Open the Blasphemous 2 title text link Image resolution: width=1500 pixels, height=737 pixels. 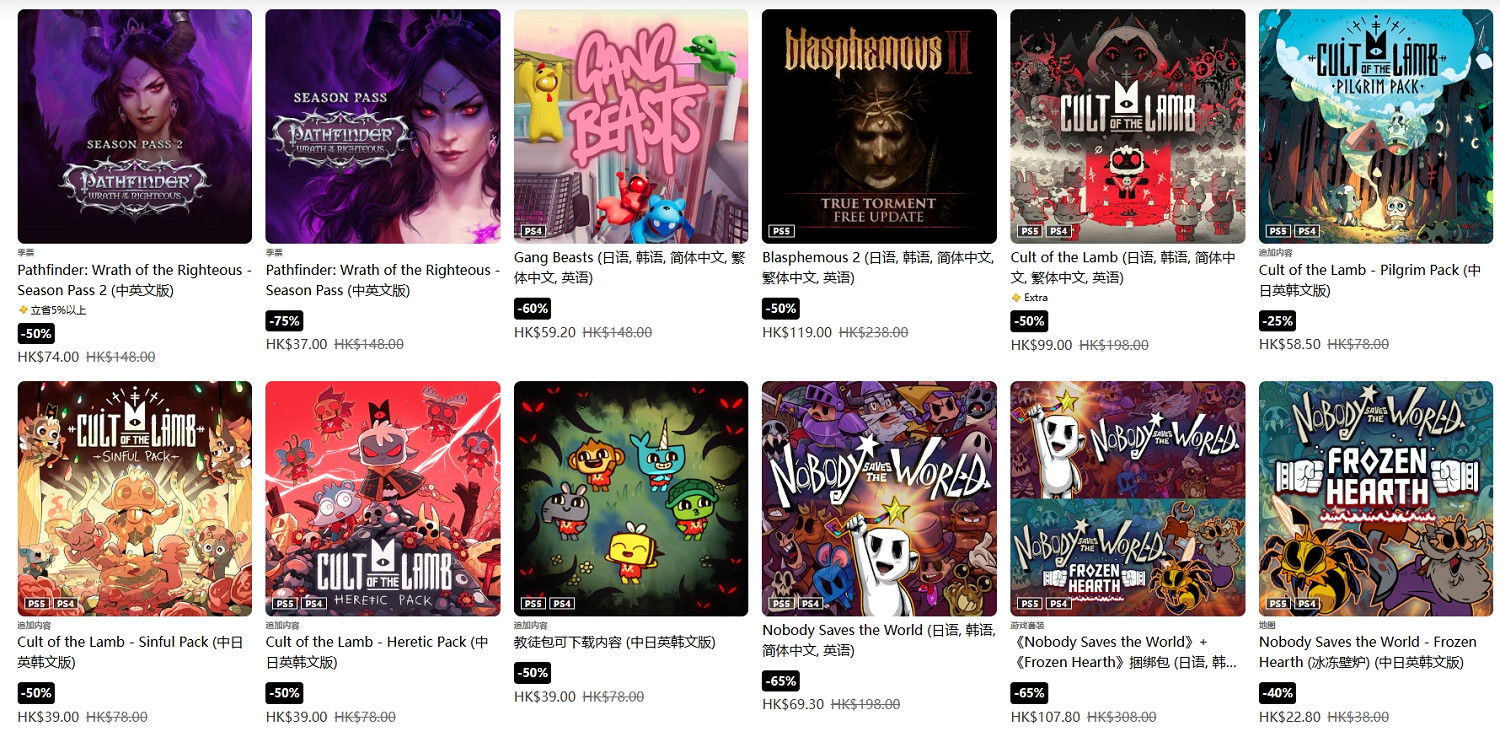coord(879,267)
